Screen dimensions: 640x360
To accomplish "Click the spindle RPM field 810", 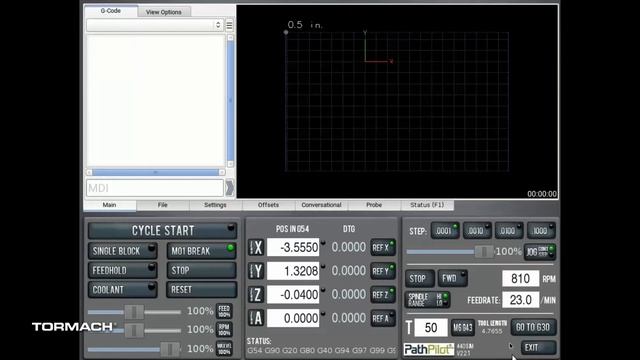I will point(520,279).
